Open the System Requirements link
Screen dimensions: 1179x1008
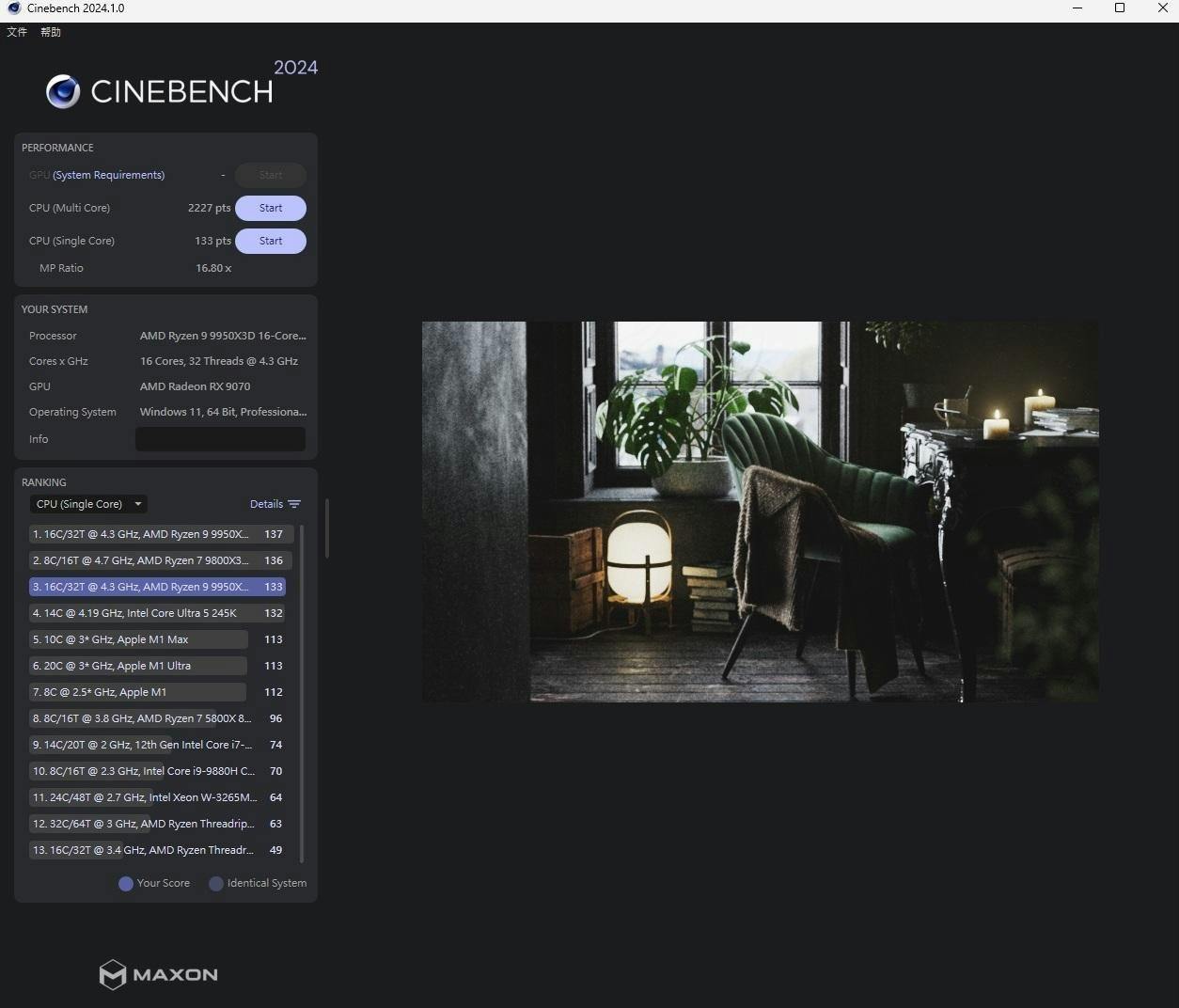point(109,175)
